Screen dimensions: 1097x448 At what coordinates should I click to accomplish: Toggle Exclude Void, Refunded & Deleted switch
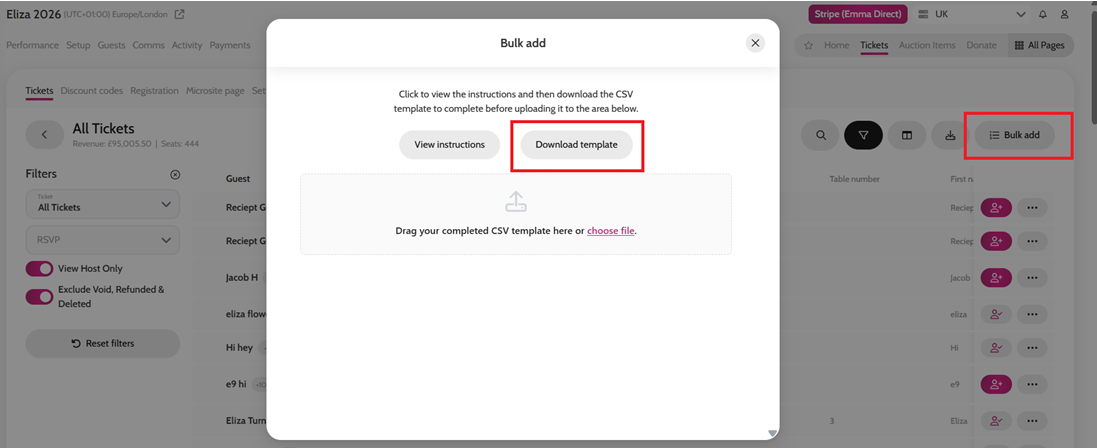click(x=39, y=297)
